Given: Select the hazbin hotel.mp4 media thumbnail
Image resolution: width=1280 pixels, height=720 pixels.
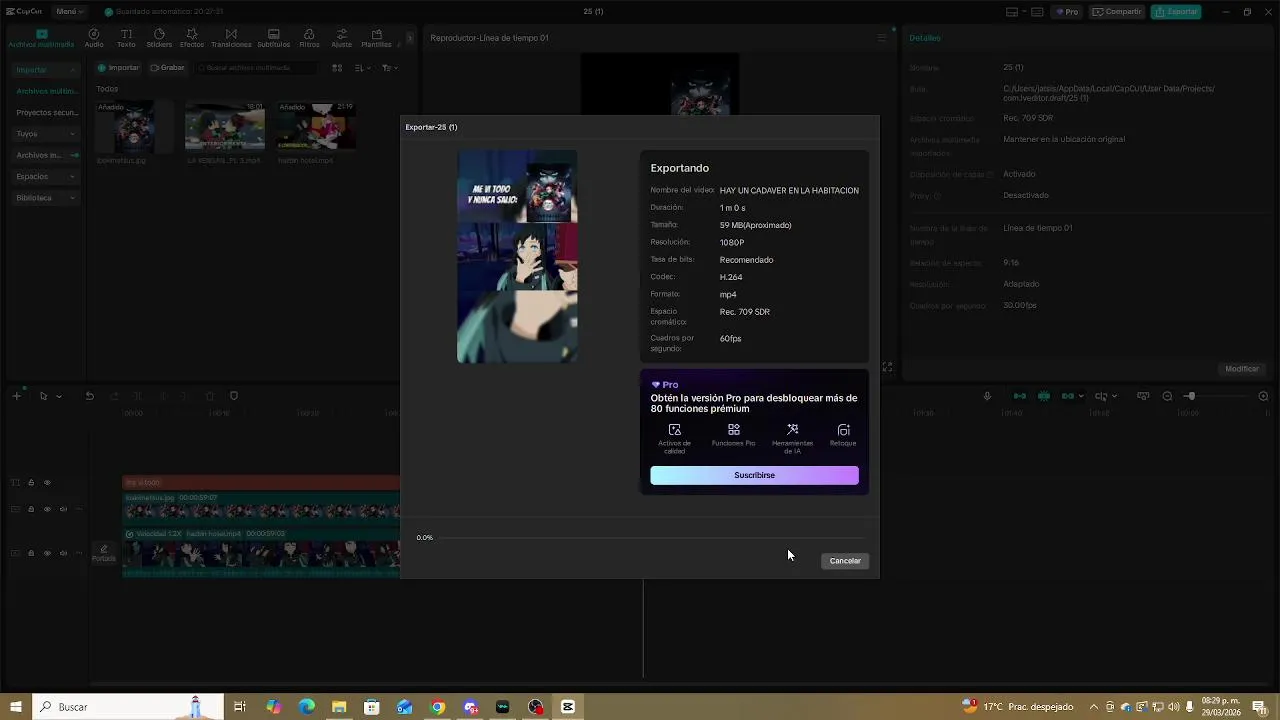Looking at the screenshot, I should pos(316,125).
